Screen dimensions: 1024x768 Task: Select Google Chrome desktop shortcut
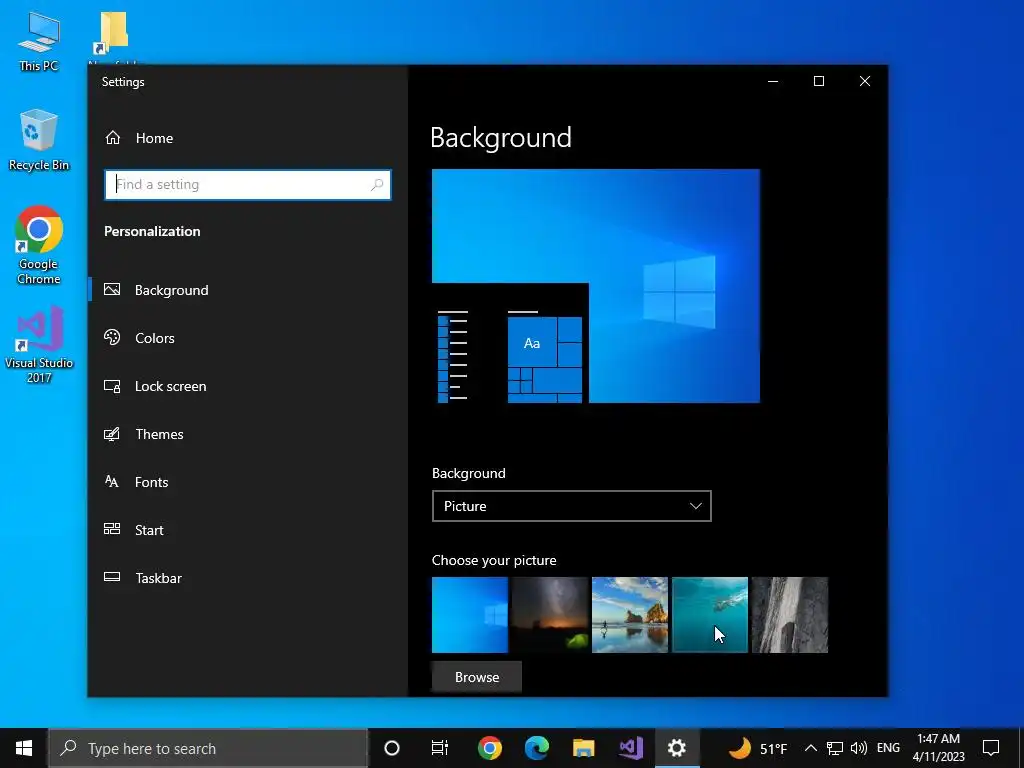coord(39,245)
